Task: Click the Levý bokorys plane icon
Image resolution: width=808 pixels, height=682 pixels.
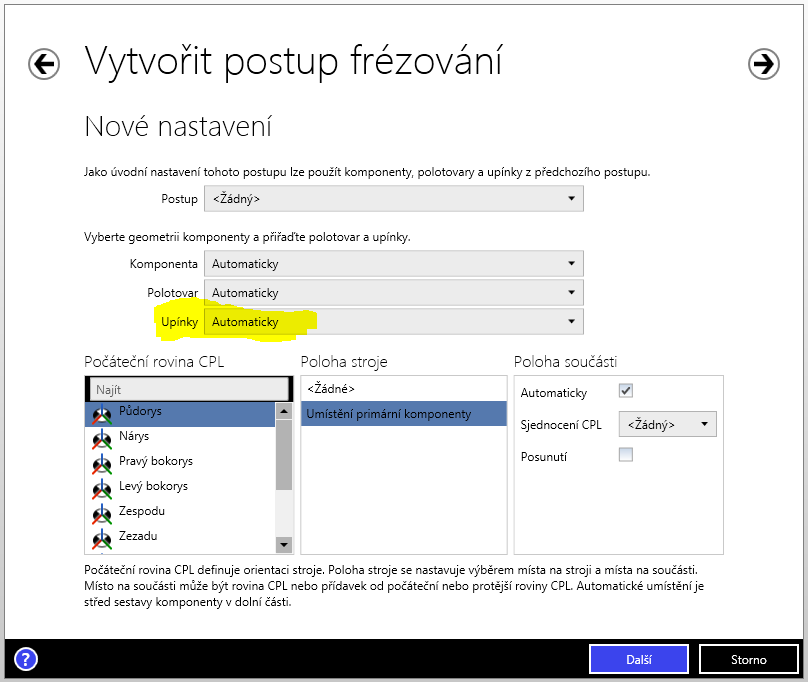Action: click(x=102, y=488)
